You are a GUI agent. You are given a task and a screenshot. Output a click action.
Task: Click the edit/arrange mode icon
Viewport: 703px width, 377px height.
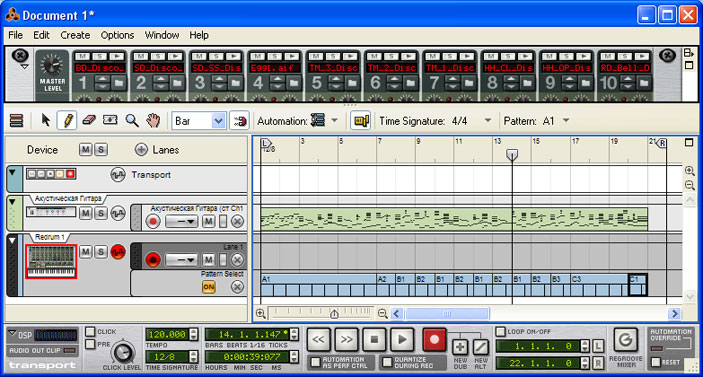(x=16, y=120)
